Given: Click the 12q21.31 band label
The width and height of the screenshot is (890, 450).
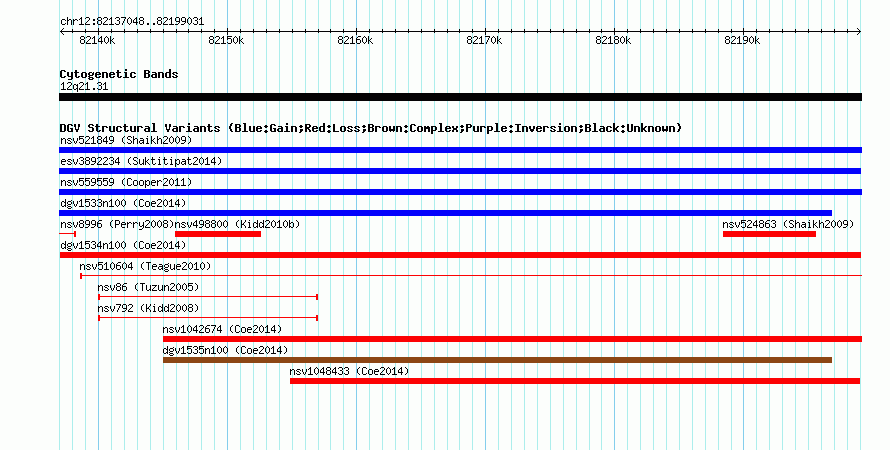Looking at the screenshot, I should pos(84,87).
